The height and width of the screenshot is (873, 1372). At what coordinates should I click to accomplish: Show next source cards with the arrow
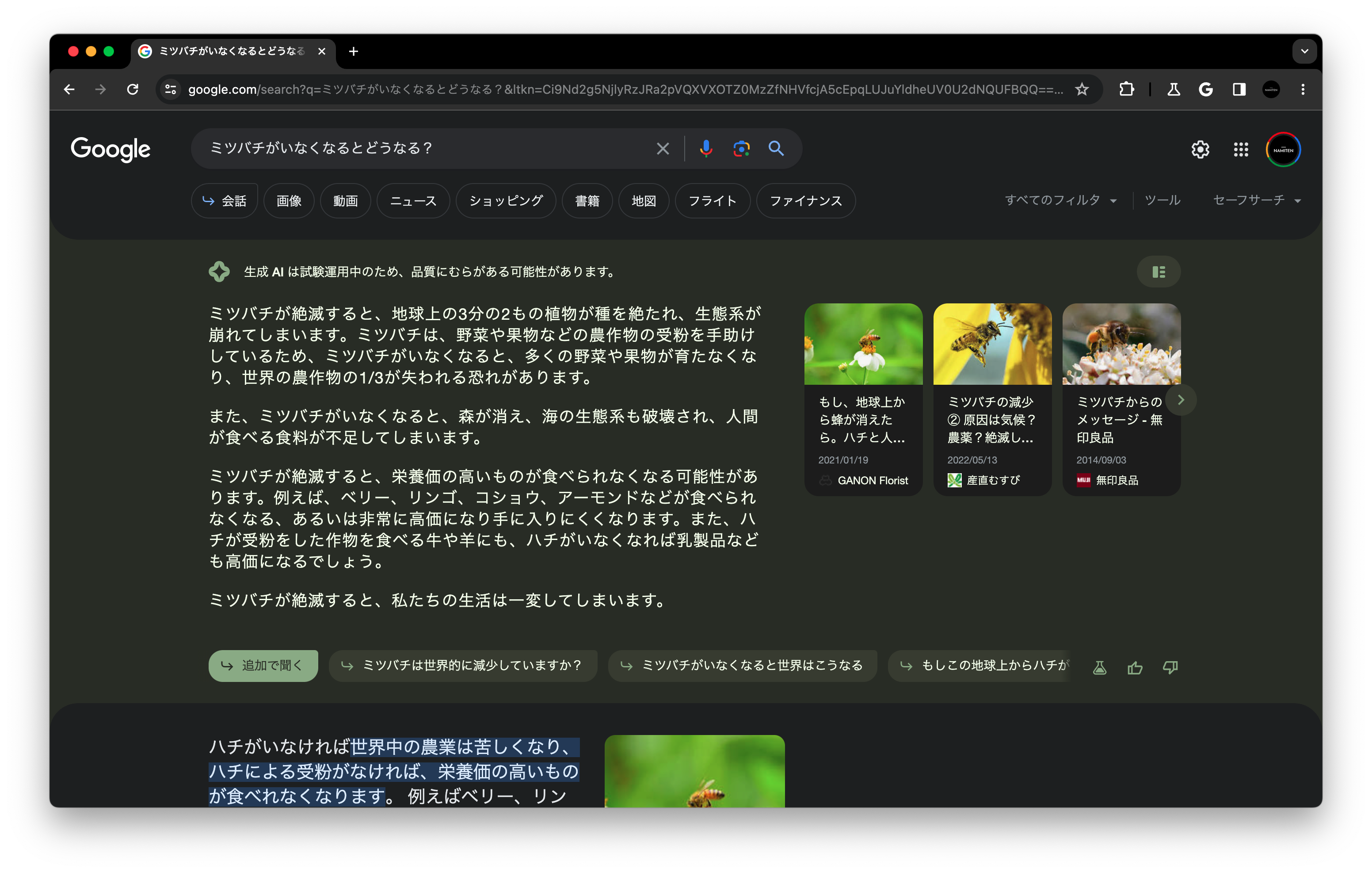pos(1181,400)
